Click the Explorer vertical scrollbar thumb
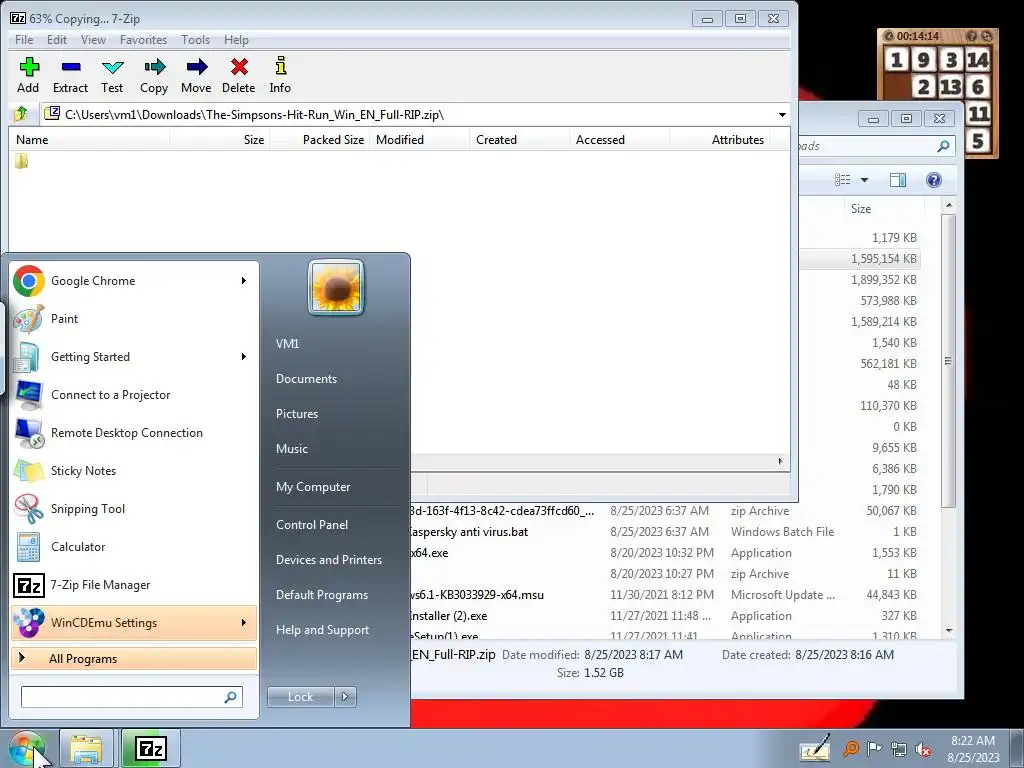This screenshot has width=1024, height=768. [x=948, y=360]
